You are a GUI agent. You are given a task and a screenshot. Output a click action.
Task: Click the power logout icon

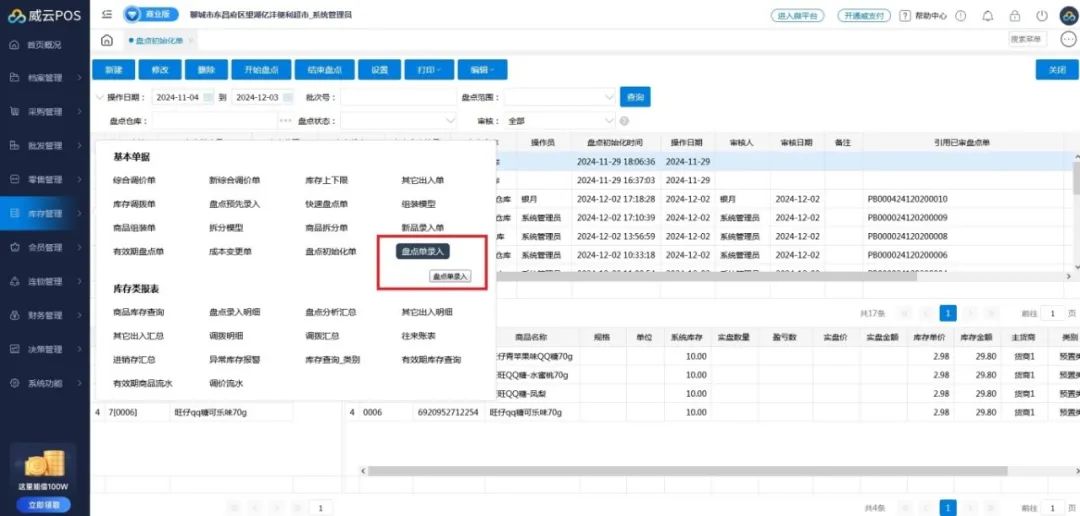(x=1042, y=16)
